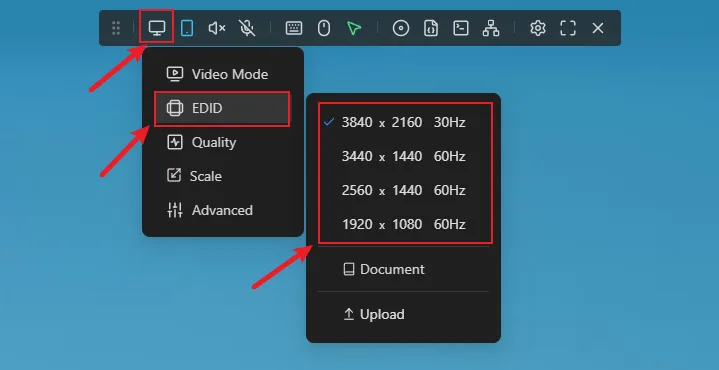The height and width of the screenshot is (370, 719).
Task: Choose 2560 x 1440 60Hz EDID
Action: [x=404, y=190]
